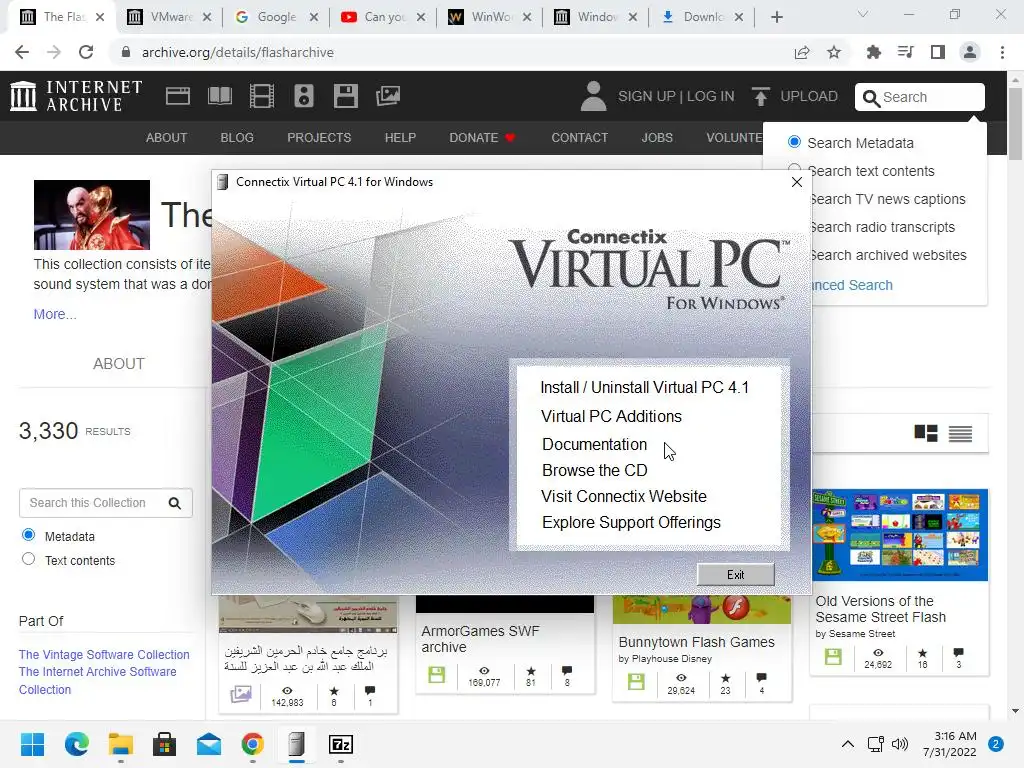Open Windows Start menu
Screen dimensions: 1024x768
[x=32, y=744]
